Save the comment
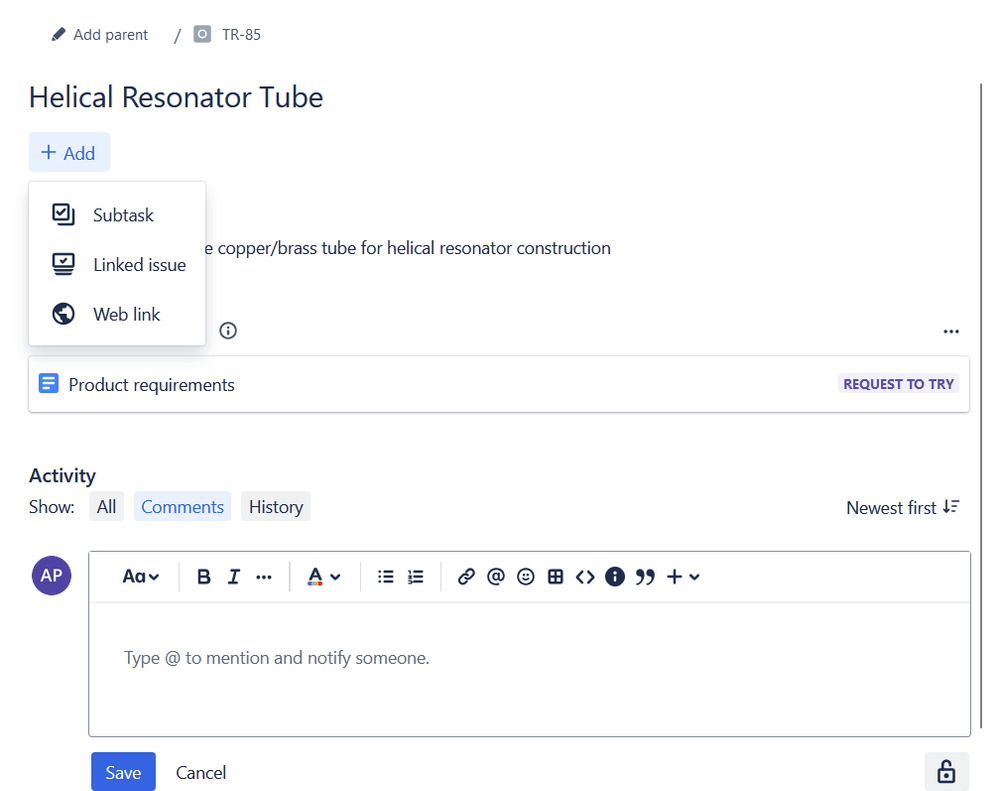This screenshot has width=999, height=791. click(123, 772)
